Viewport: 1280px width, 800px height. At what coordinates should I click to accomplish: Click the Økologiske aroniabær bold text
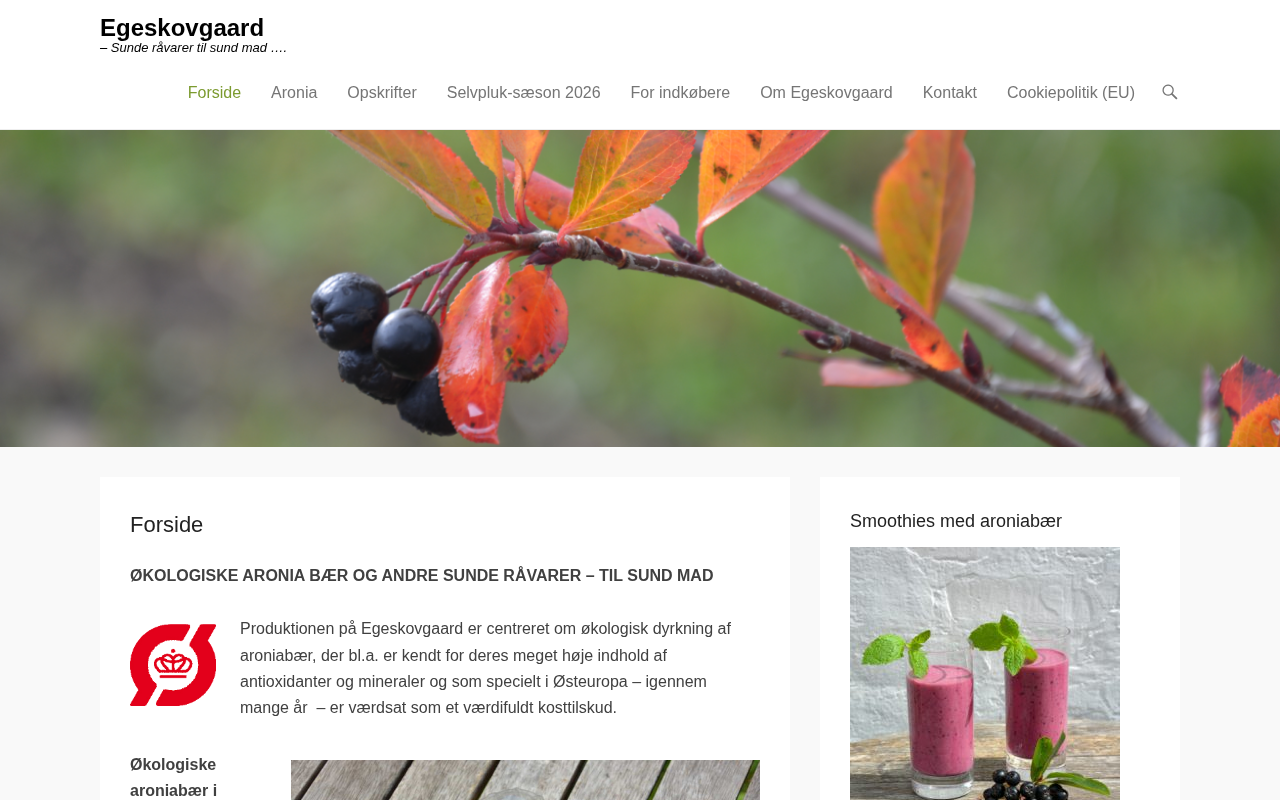coord(174,777)
